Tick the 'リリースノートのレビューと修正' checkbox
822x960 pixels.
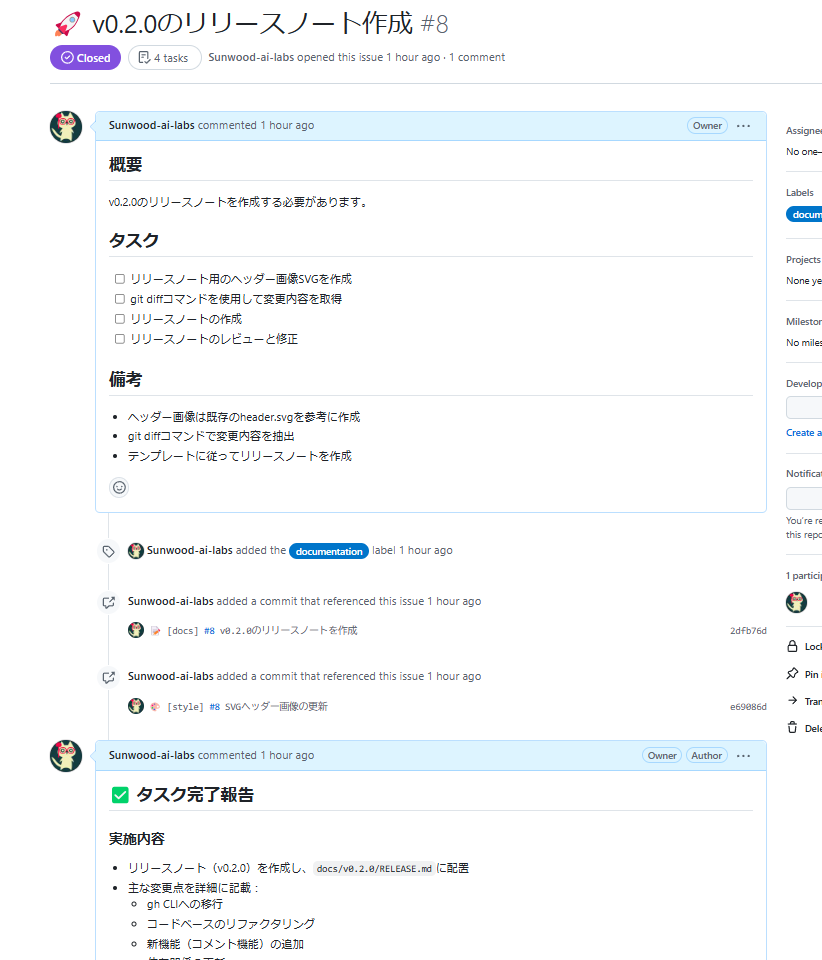pos(120,339)
